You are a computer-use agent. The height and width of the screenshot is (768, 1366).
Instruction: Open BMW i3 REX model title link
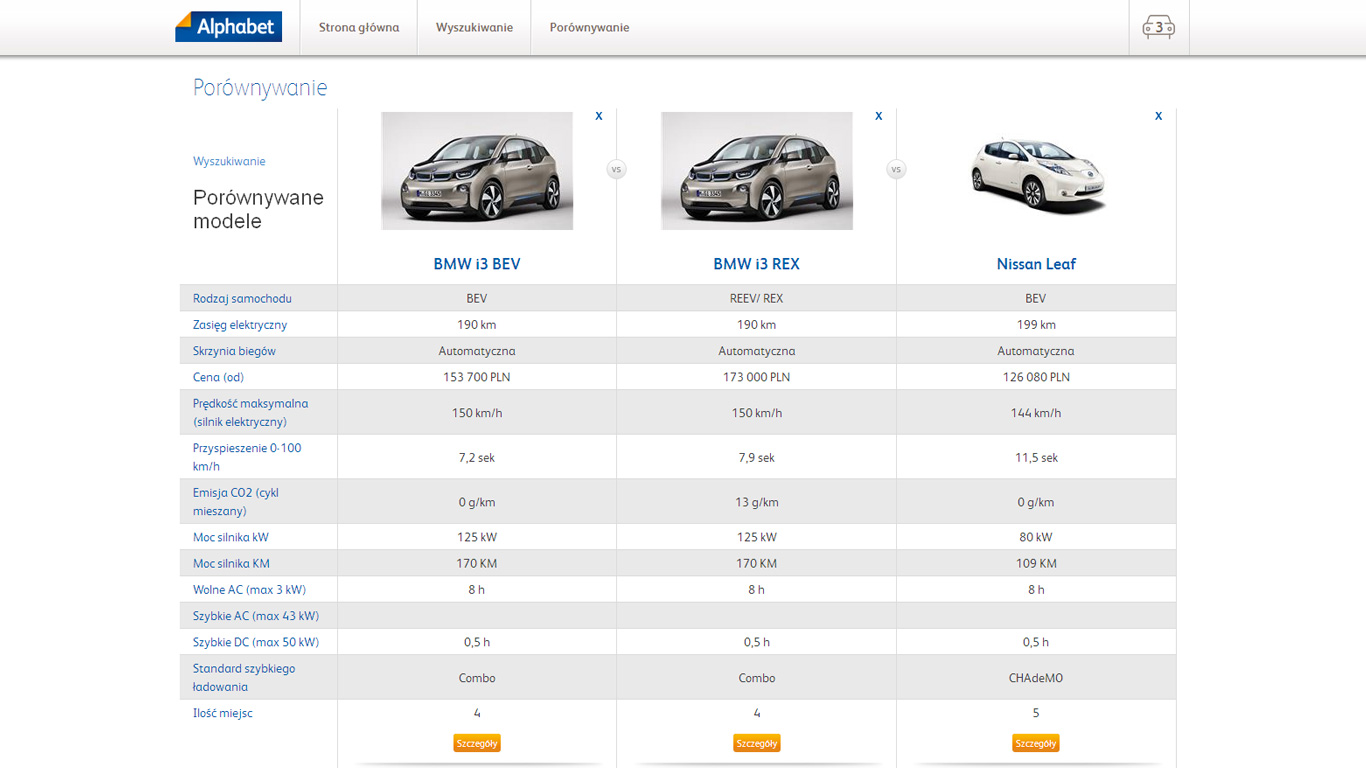point(757,264)
